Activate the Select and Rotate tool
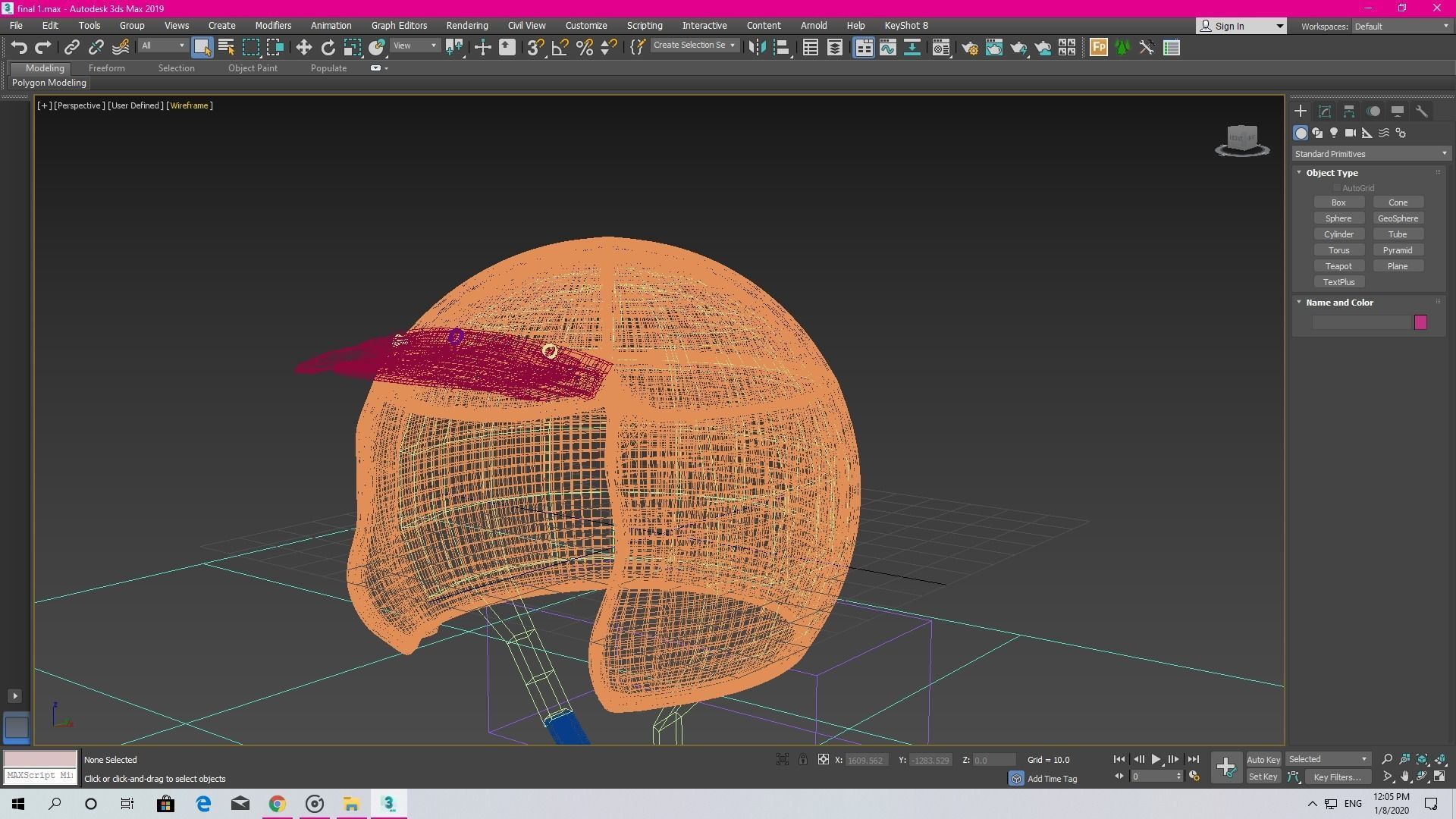This screenshot has height=819, width=1456. click(328, 48)
